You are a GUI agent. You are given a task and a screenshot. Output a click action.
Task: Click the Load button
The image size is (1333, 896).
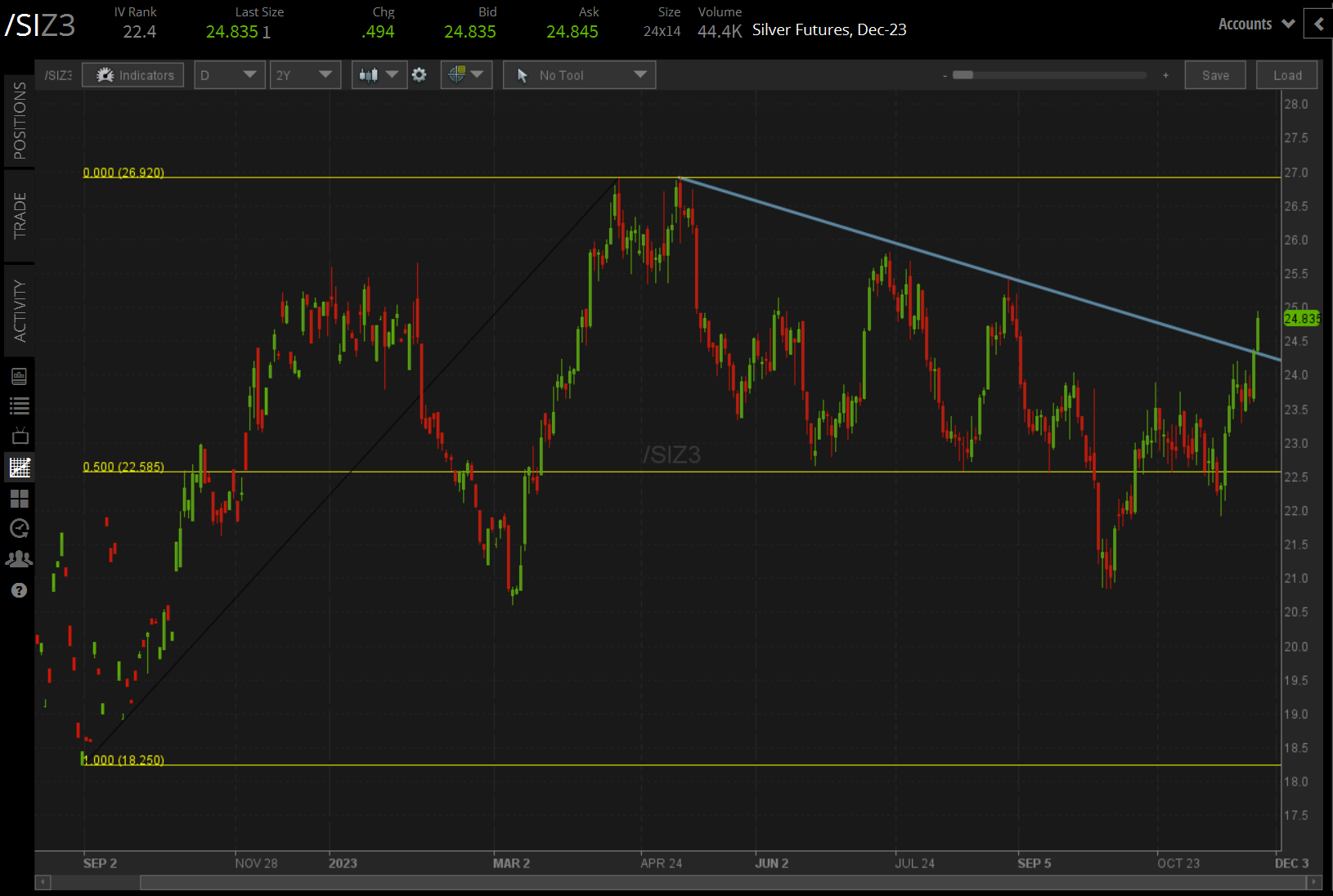pyautogui.click(x=1287, y=75)
